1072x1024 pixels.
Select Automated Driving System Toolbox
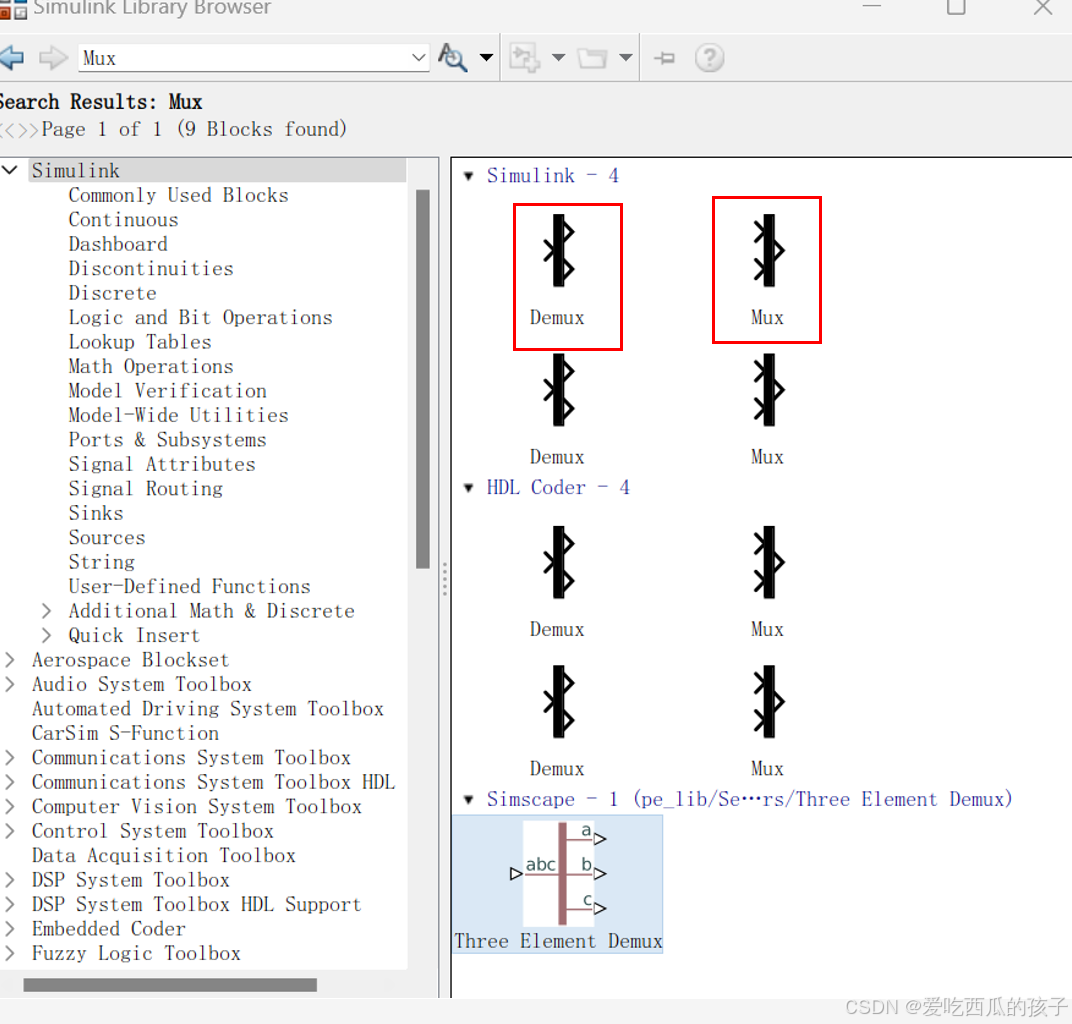click(208, 709)
